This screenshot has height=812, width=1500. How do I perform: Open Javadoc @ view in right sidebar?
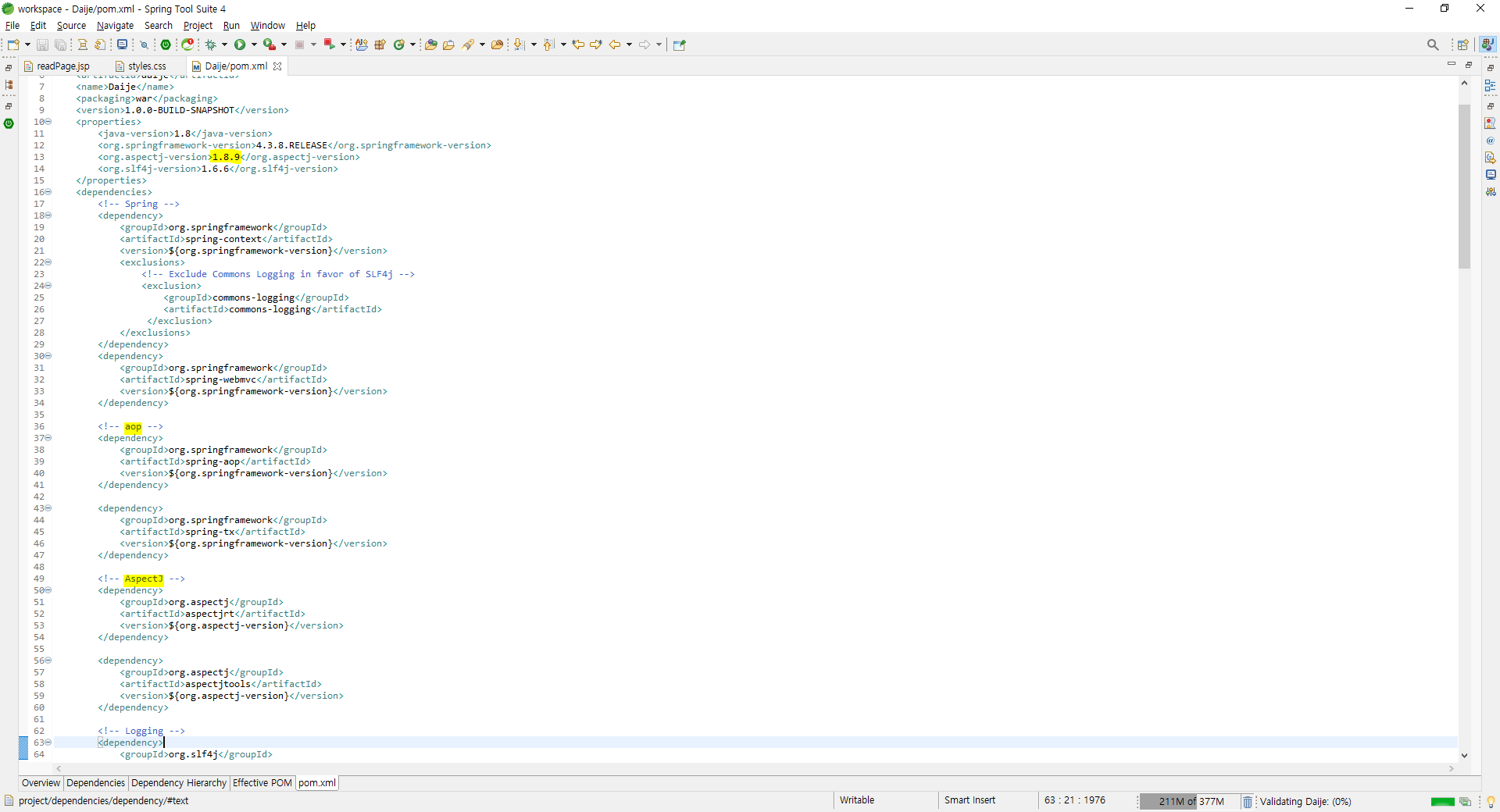click(x=1491, y=141)
